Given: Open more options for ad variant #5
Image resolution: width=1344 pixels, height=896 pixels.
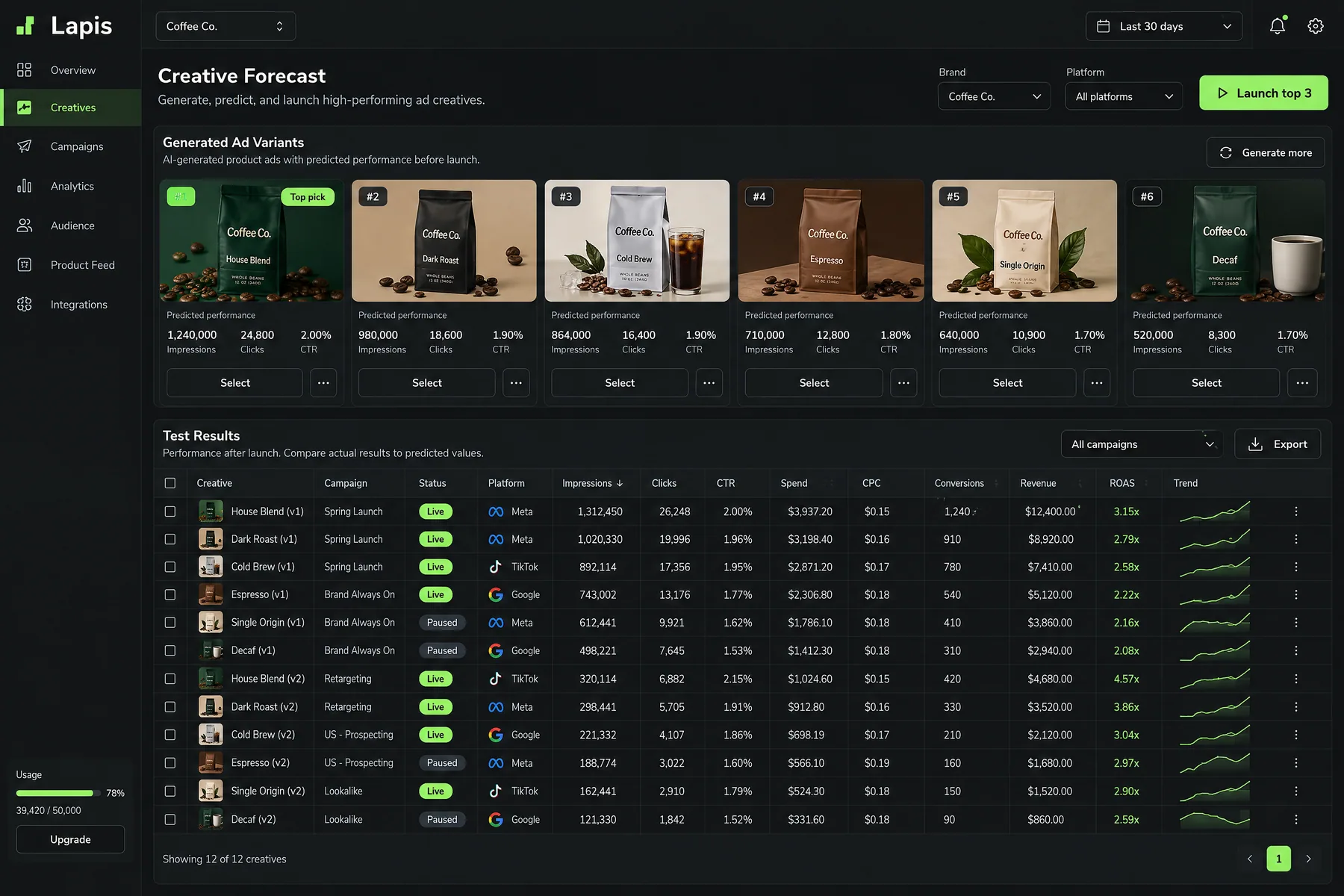Looking at the screenshot, I should tap(1097, 383).
